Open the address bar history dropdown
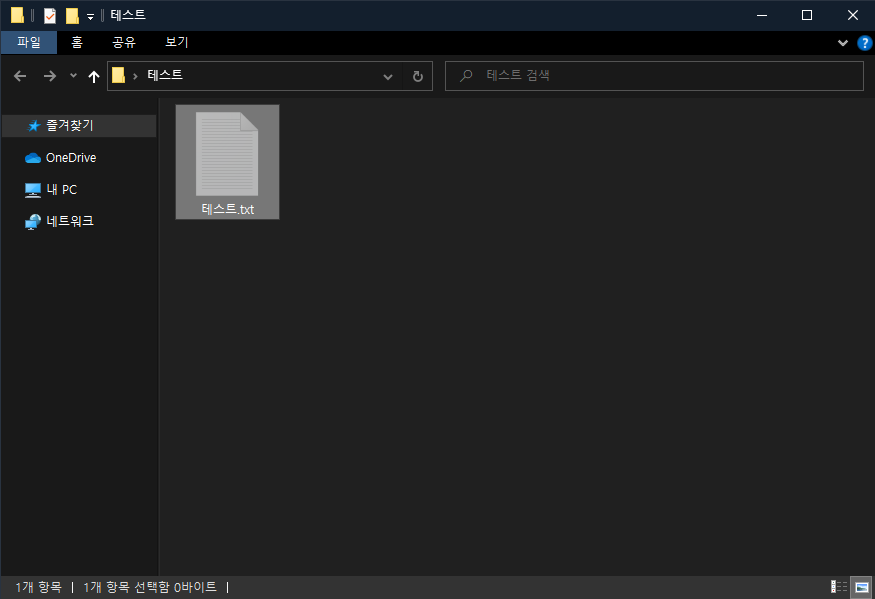The width and height of the screenshot is (875, 599). point(388,75)
